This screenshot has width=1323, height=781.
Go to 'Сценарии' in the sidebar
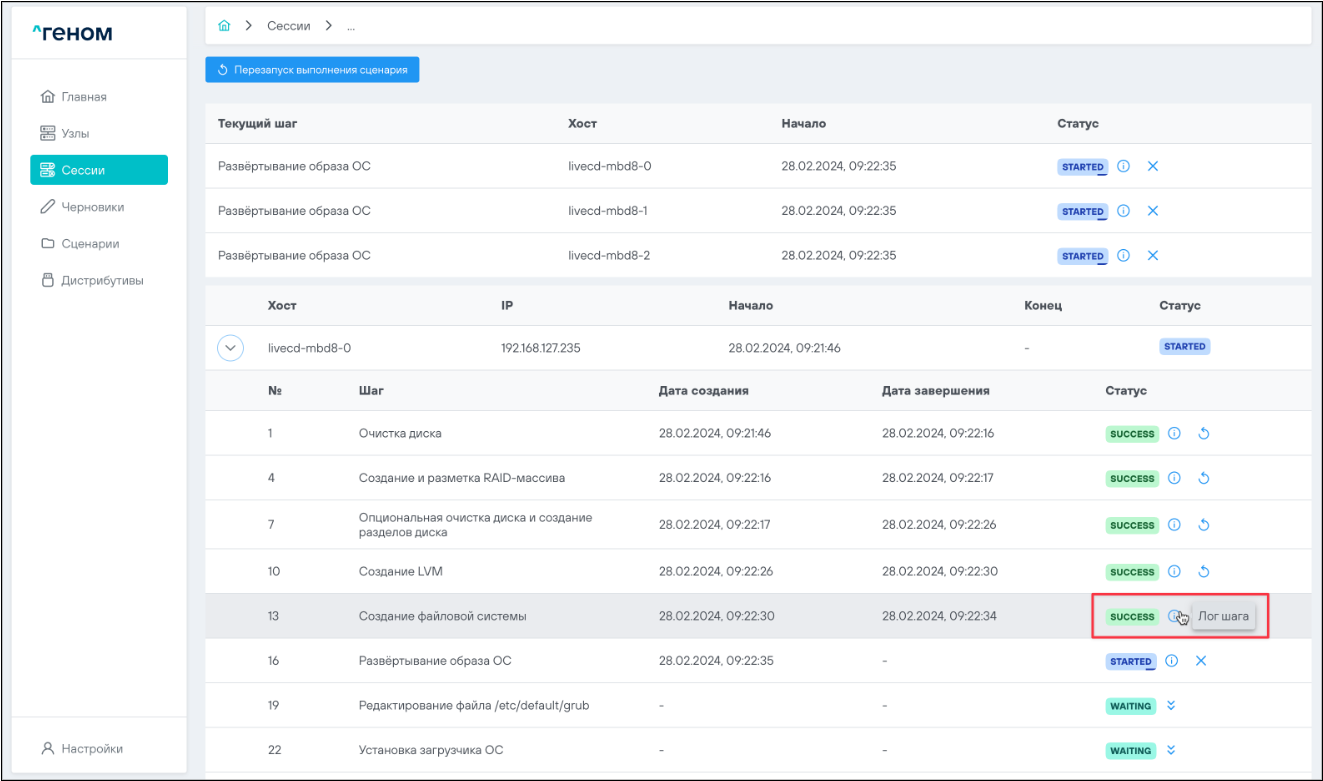90,244
